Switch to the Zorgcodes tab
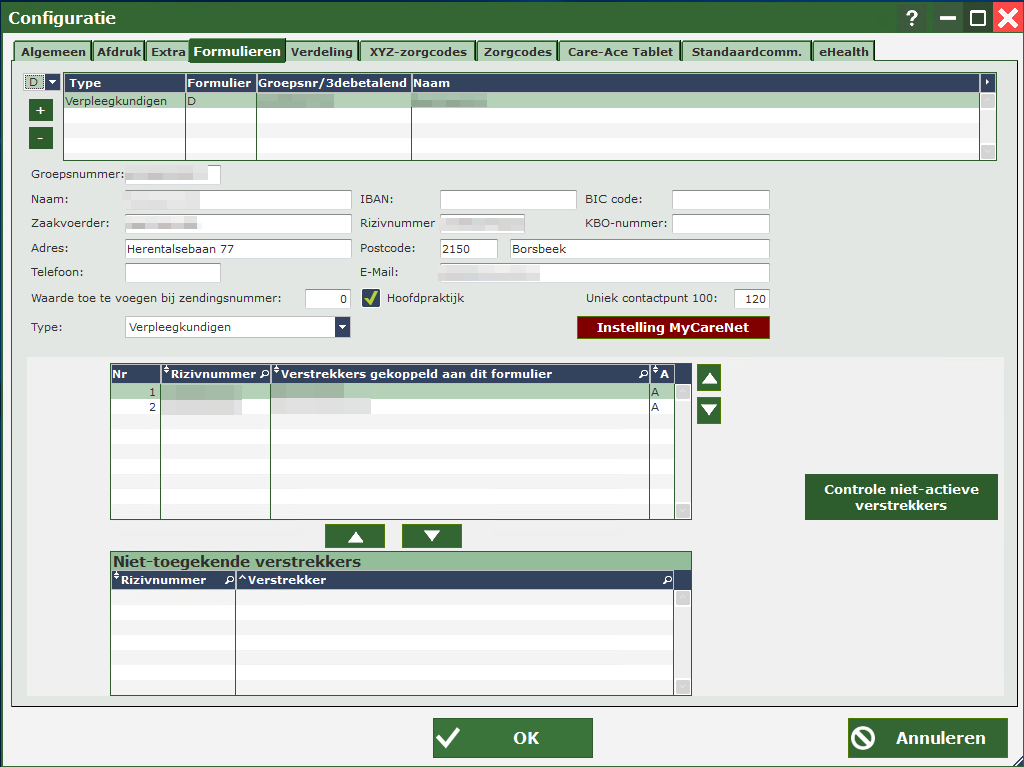The height and width of the screenshot is (767, 1024). click(517, 52)
